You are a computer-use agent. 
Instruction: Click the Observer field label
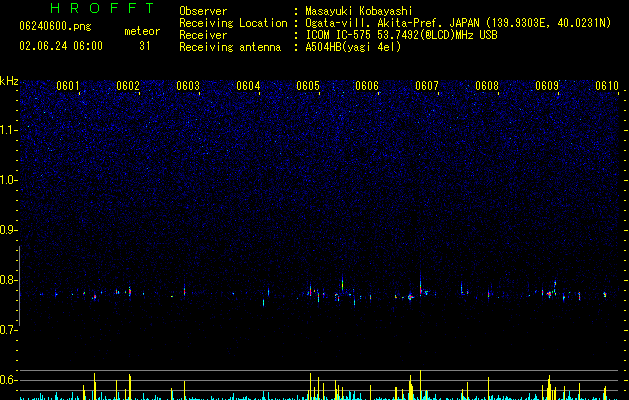tap(203, 11)
